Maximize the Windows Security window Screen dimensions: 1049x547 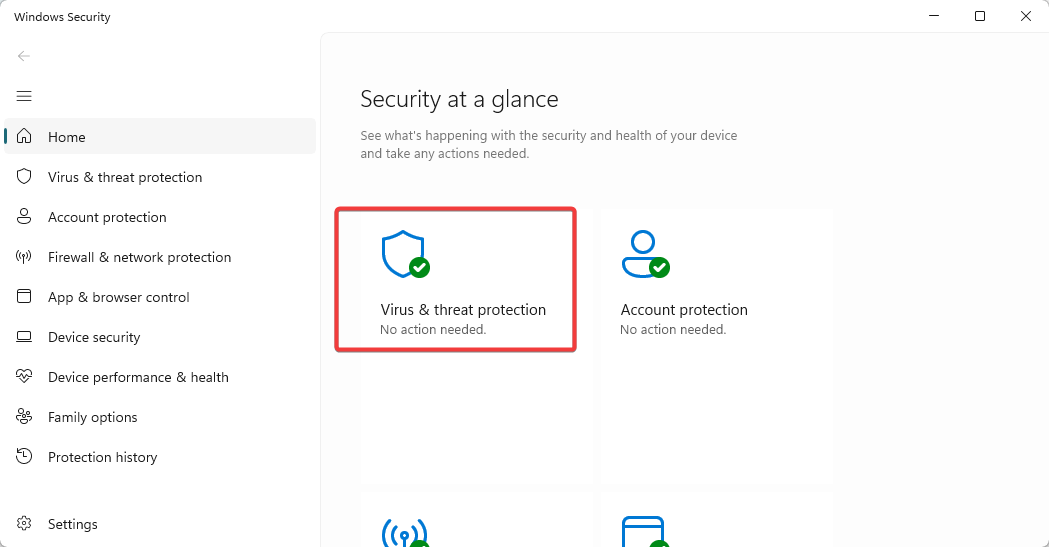point(980,16)
